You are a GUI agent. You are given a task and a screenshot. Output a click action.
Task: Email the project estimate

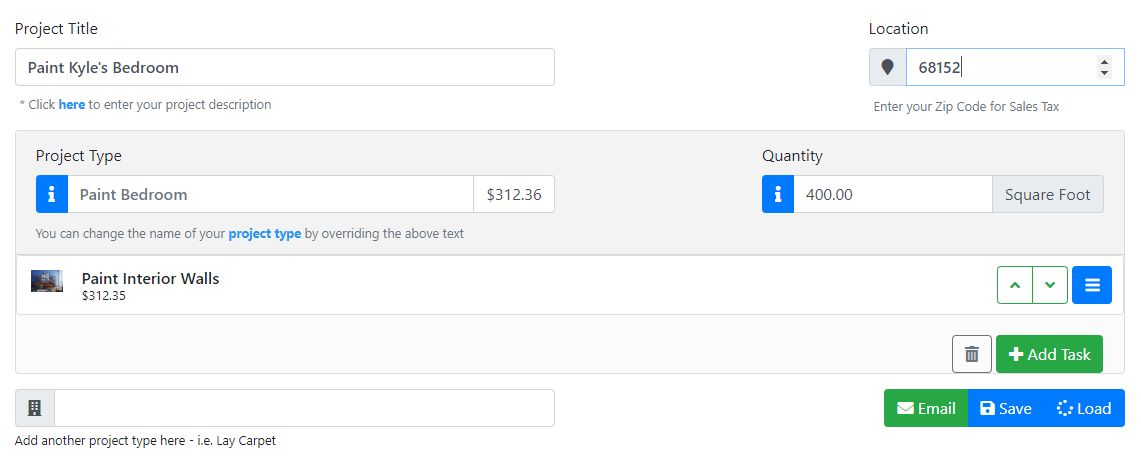[926, 408]
